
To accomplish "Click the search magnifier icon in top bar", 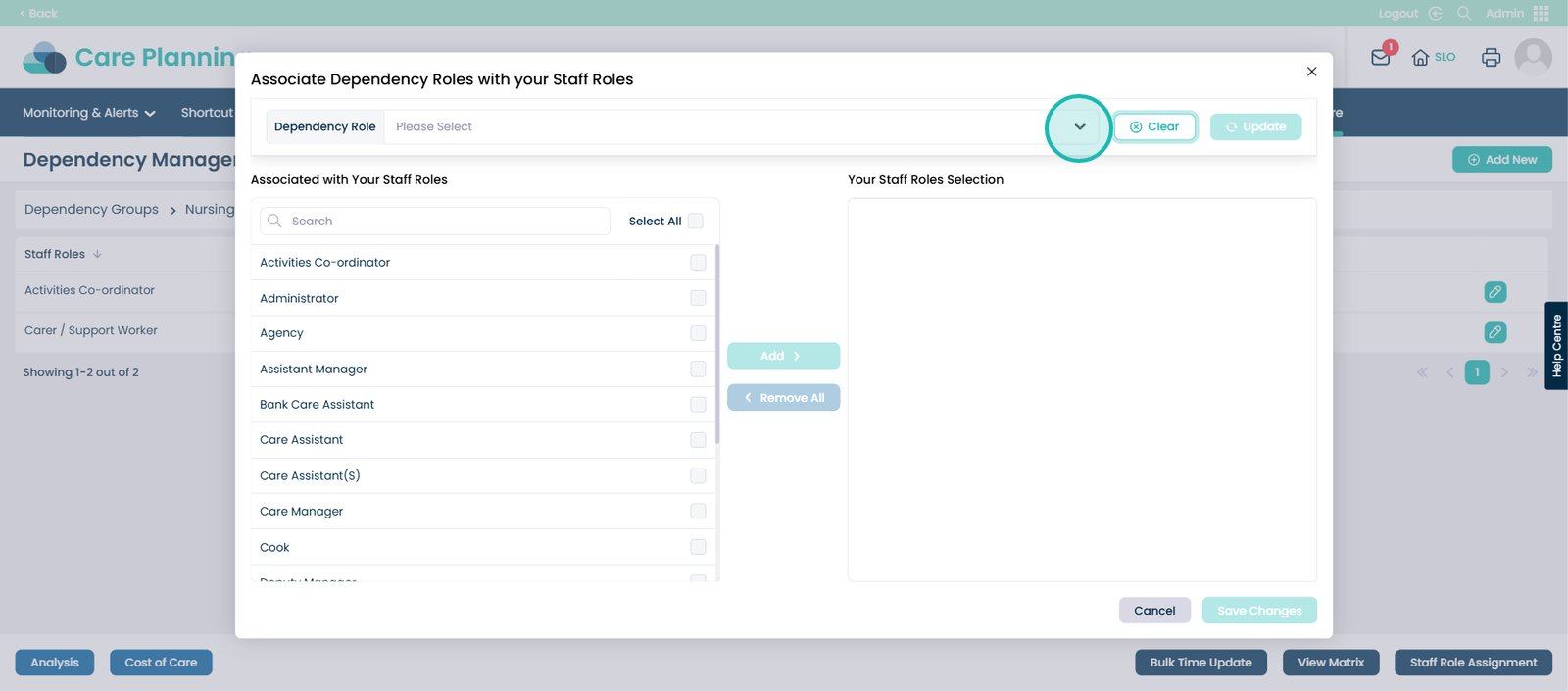I will click(1464, 13).
